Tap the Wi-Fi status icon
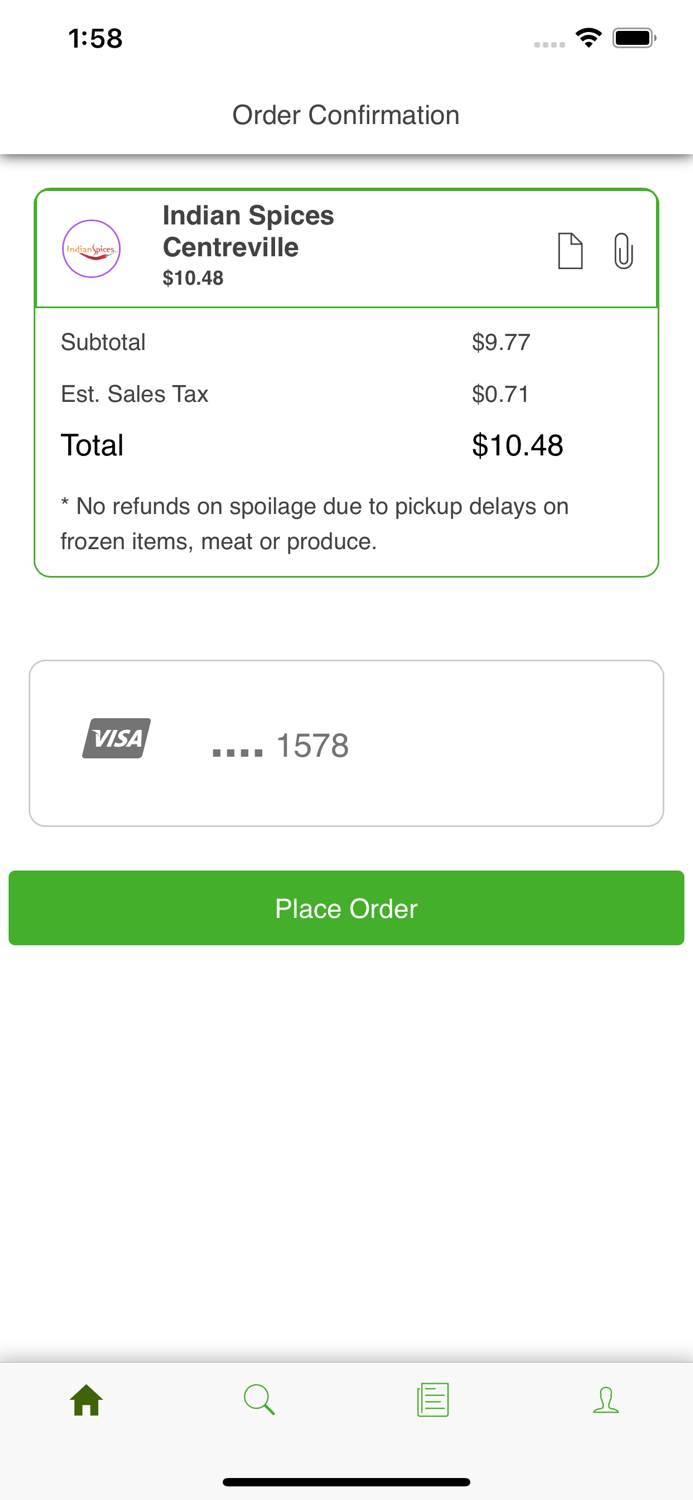693x1500 pixels. pos(589,38)
